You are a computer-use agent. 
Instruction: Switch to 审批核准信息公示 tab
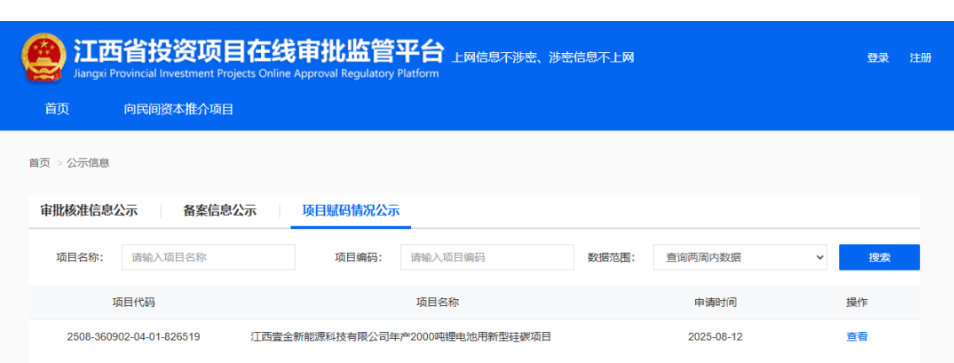click(x=89, y=211)
